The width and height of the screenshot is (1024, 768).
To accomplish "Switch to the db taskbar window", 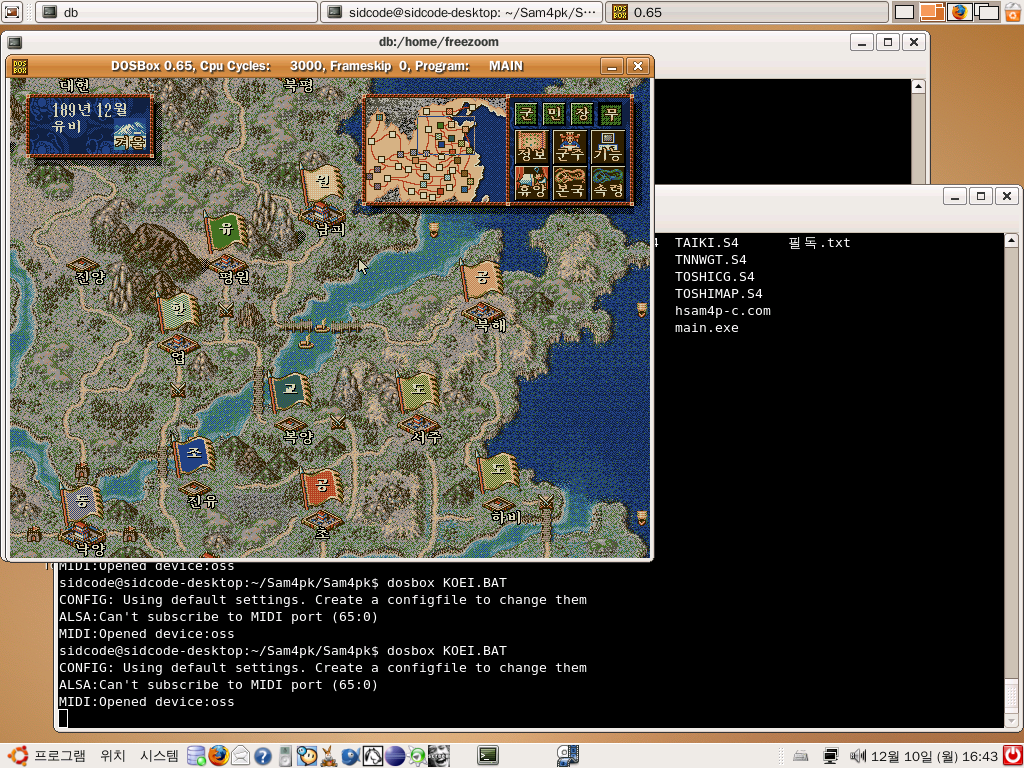I will pos(176,12).
